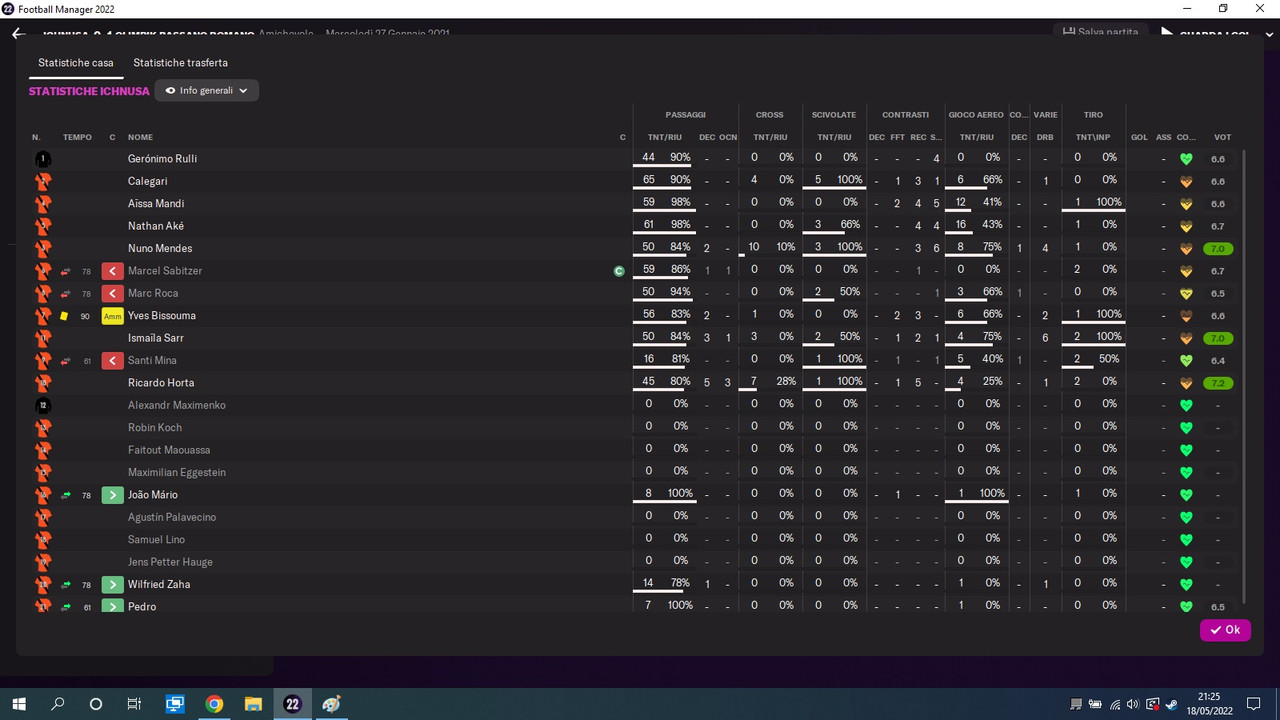The image size is (1280, 720).
Task: Sort by the ASS column header
Action: (x=1163, y=137)
